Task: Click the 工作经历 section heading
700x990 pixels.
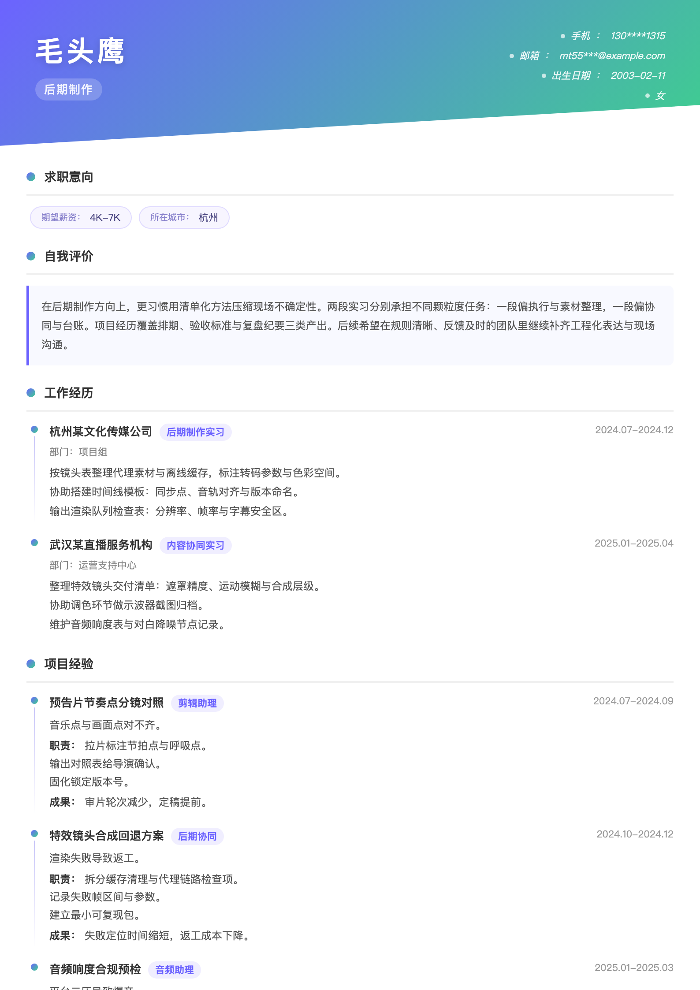Action: pyautogui.click(x=69, y=393)
